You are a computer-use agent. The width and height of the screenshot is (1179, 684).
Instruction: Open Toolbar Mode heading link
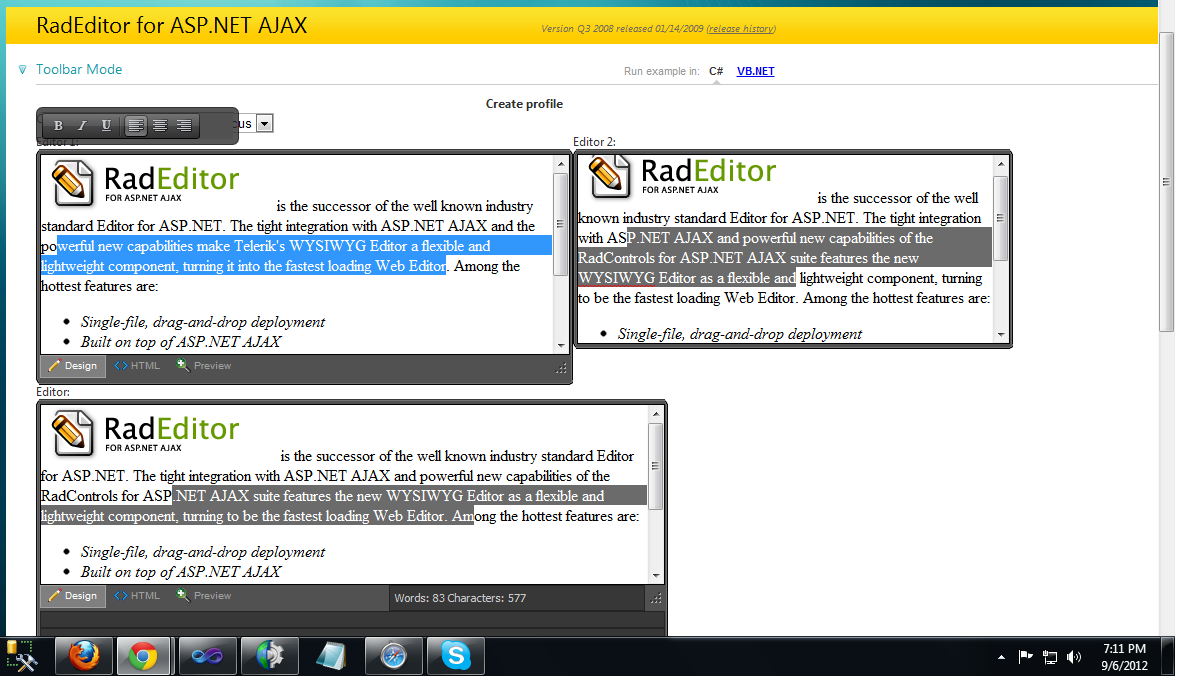tap(79, 69)
